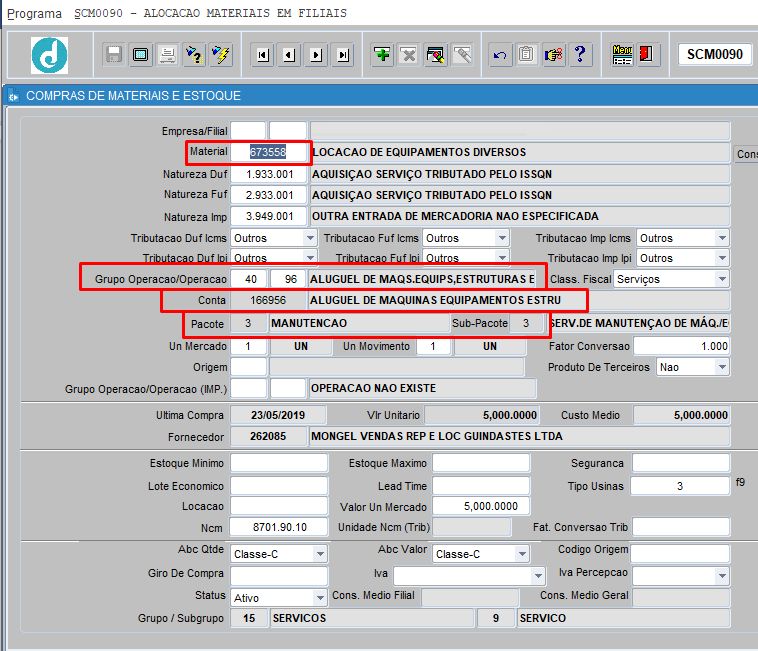Viewport: 758px width, 651px height.
Task: Click the Codigo Origem input field
Action: (680, 554)
